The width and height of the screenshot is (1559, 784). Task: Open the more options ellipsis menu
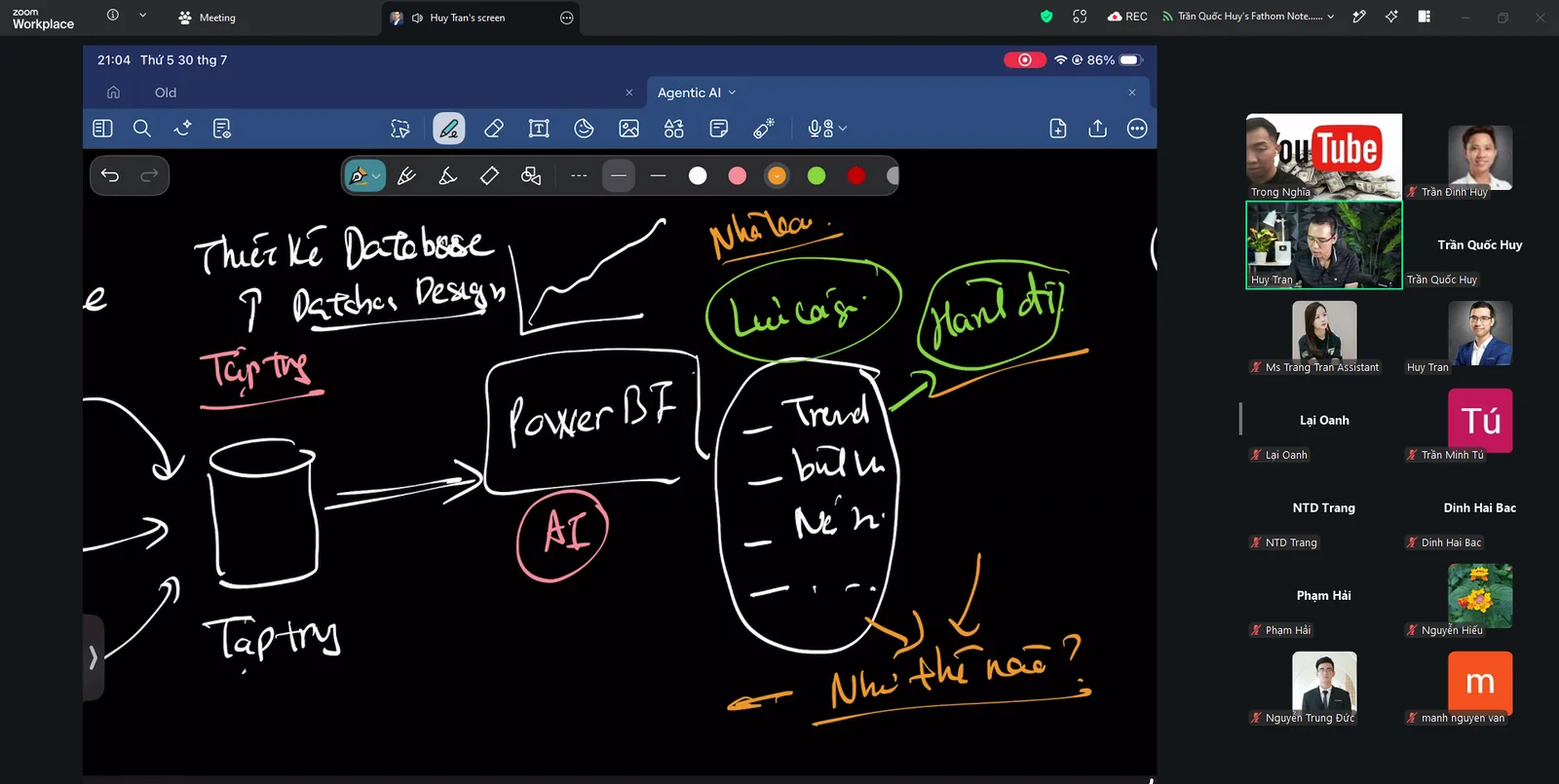pos(1137,129)
